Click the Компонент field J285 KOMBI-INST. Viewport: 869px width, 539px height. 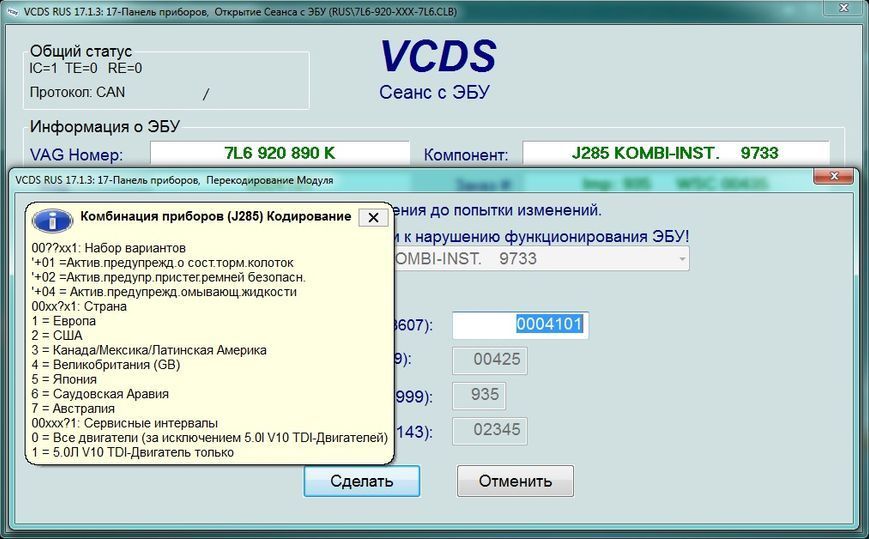click(676, 153)
